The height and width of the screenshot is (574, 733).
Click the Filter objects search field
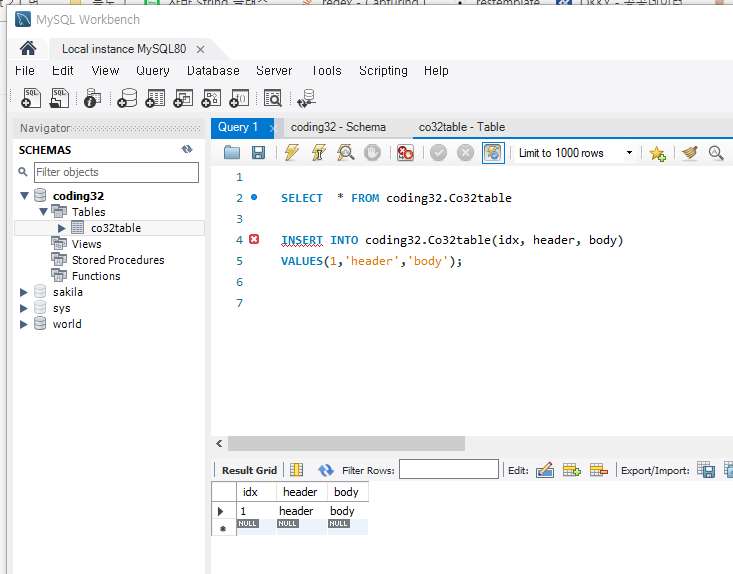116,172
